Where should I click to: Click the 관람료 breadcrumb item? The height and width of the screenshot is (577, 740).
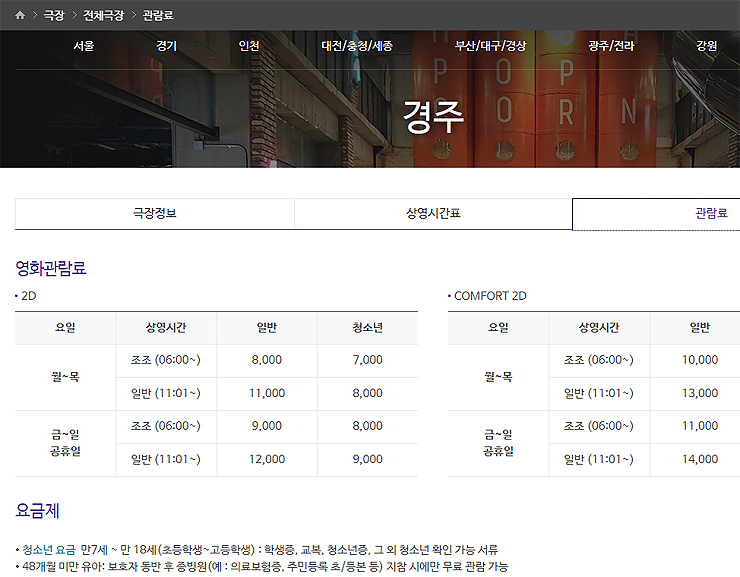coord(158,15)
